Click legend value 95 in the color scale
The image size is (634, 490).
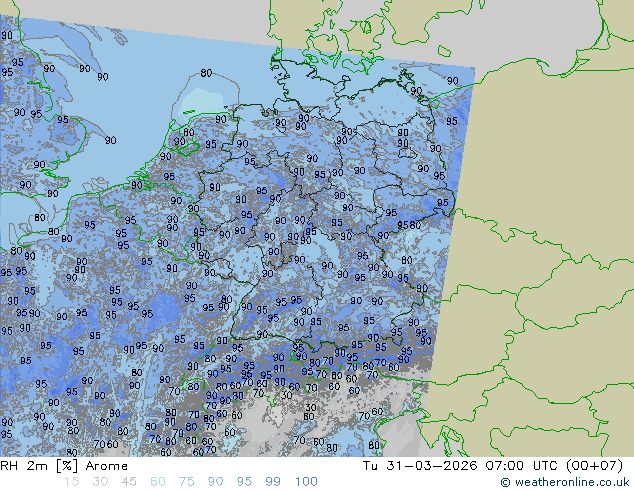point(244,482)
